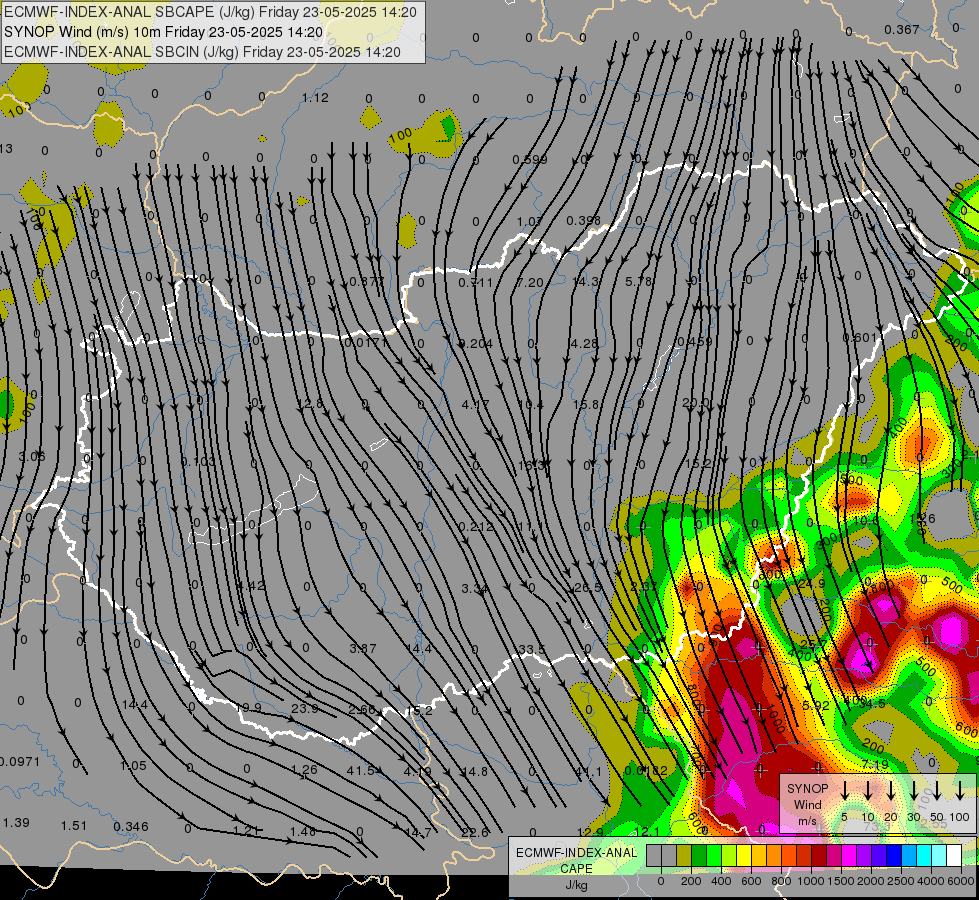
Task: Click the map value 0.601
Action: coord(860,338)
